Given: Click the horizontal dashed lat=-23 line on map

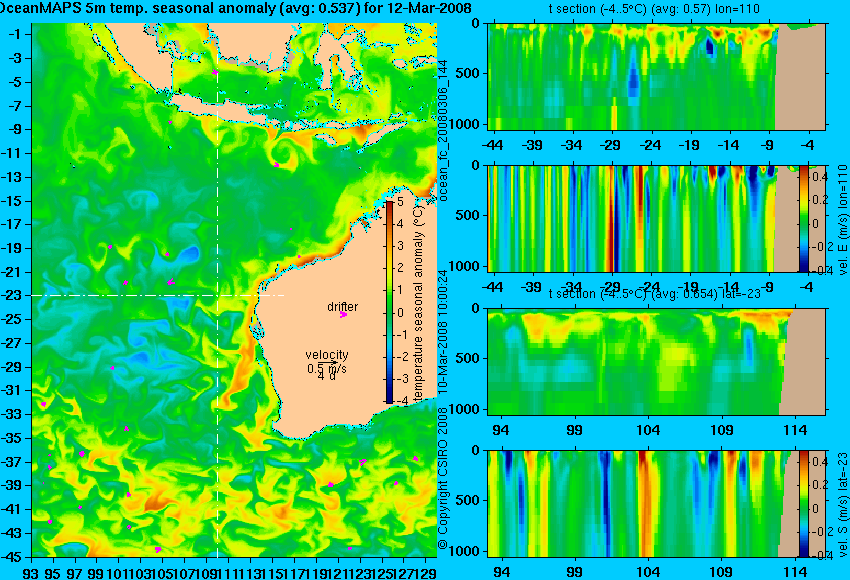Looking at the screenshot, I should (158, 295).
